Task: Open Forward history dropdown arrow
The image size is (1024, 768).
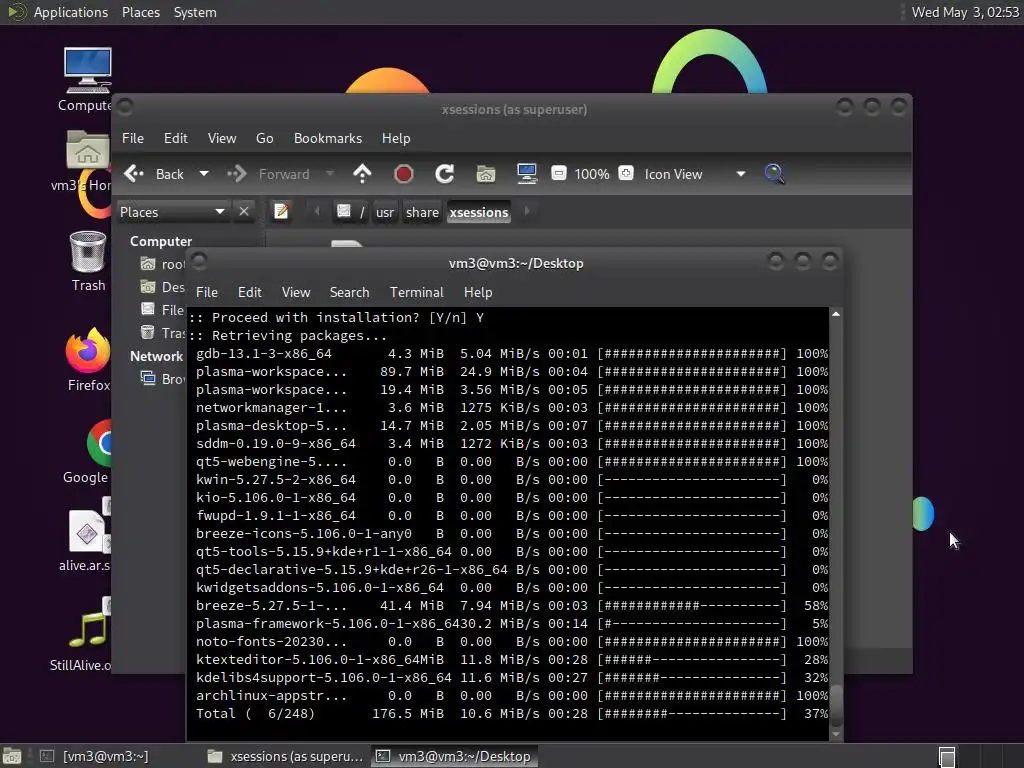Action: coord(330,174)
